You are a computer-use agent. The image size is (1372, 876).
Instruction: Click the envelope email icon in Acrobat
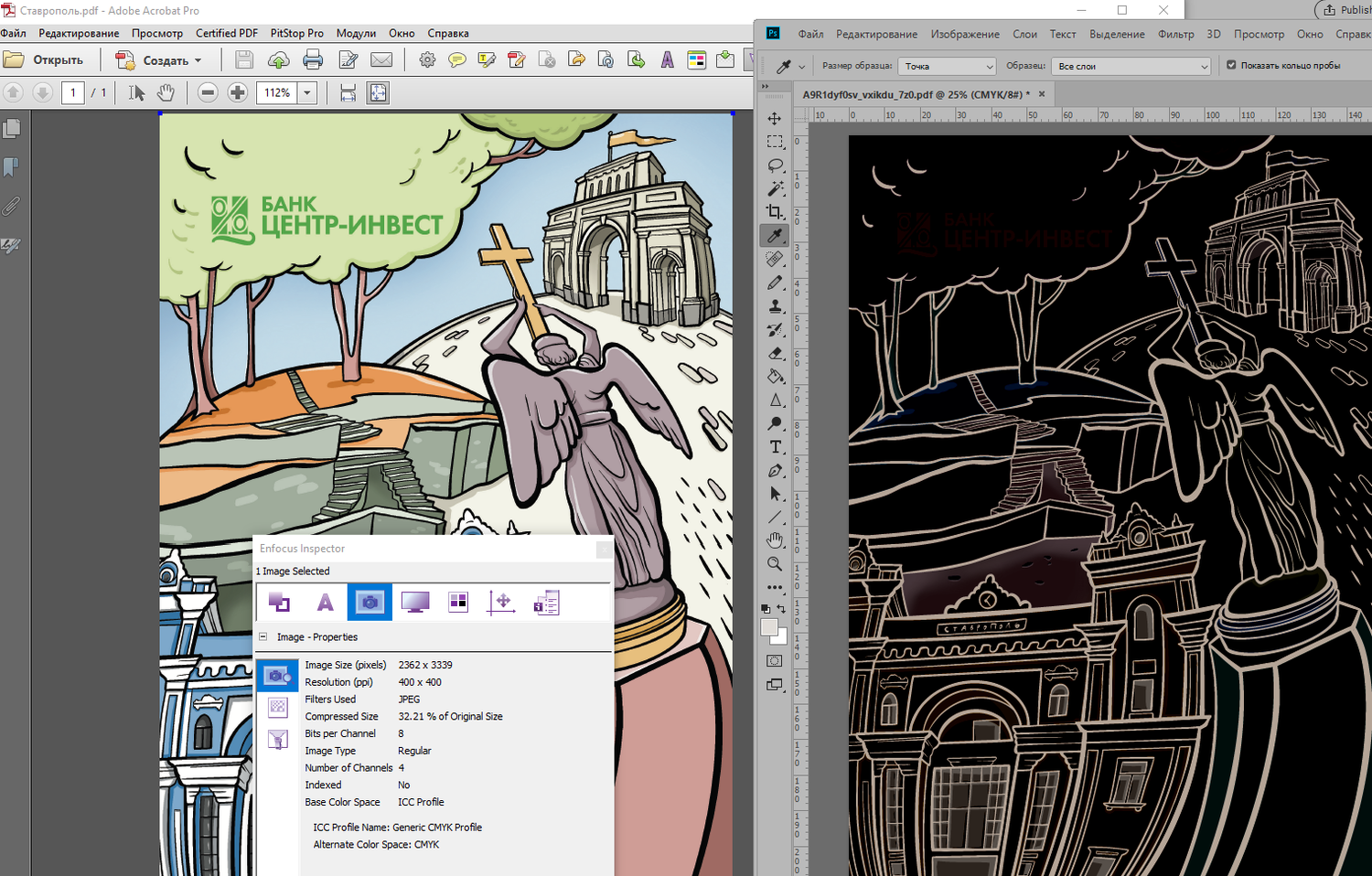381,60
